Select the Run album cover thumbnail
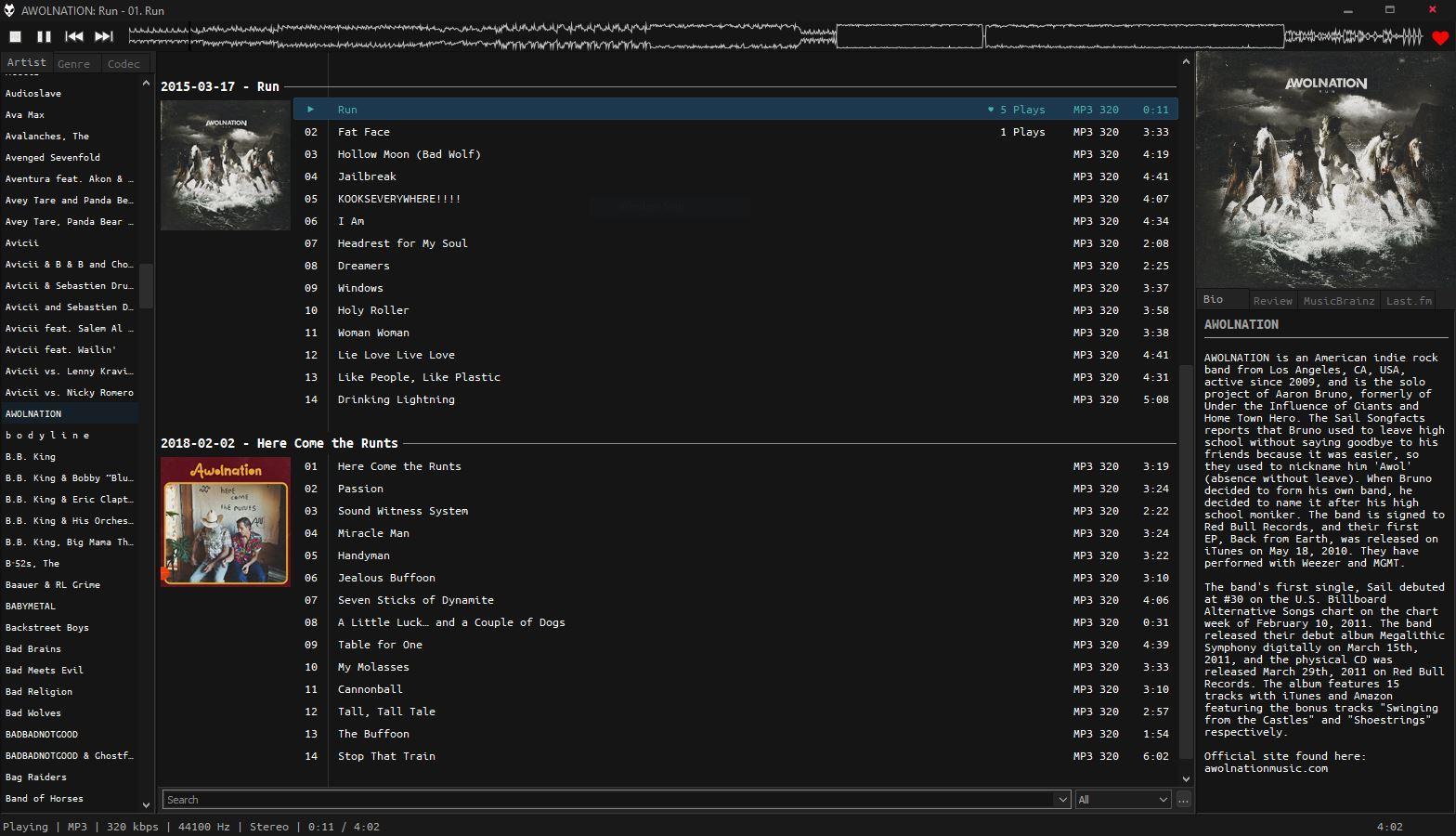 tap(226, 165)
